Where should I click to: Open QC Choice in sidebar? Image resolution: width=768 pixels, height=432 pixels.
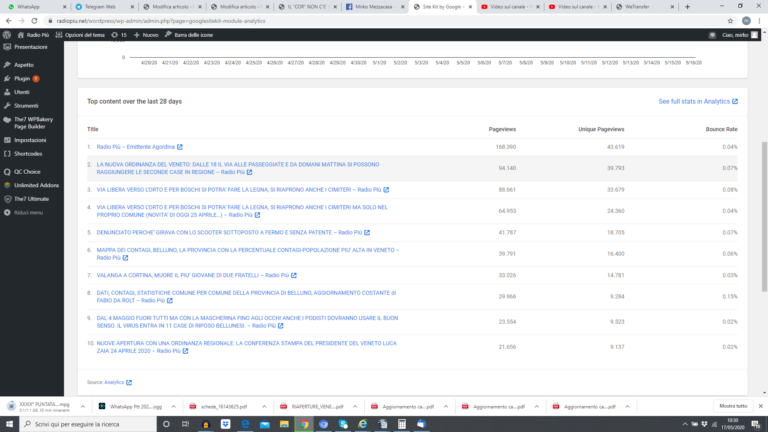(x=26, y=171)
